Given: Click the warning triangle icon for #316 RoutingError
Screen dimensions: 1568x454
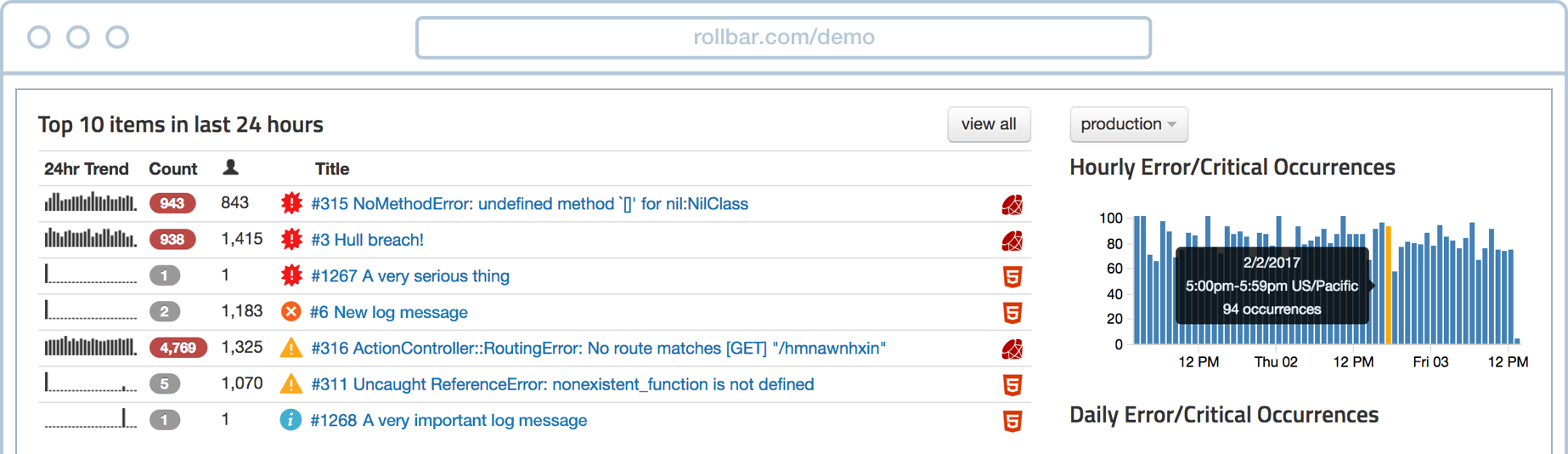Looking at the screenshot, I should 291,349.
